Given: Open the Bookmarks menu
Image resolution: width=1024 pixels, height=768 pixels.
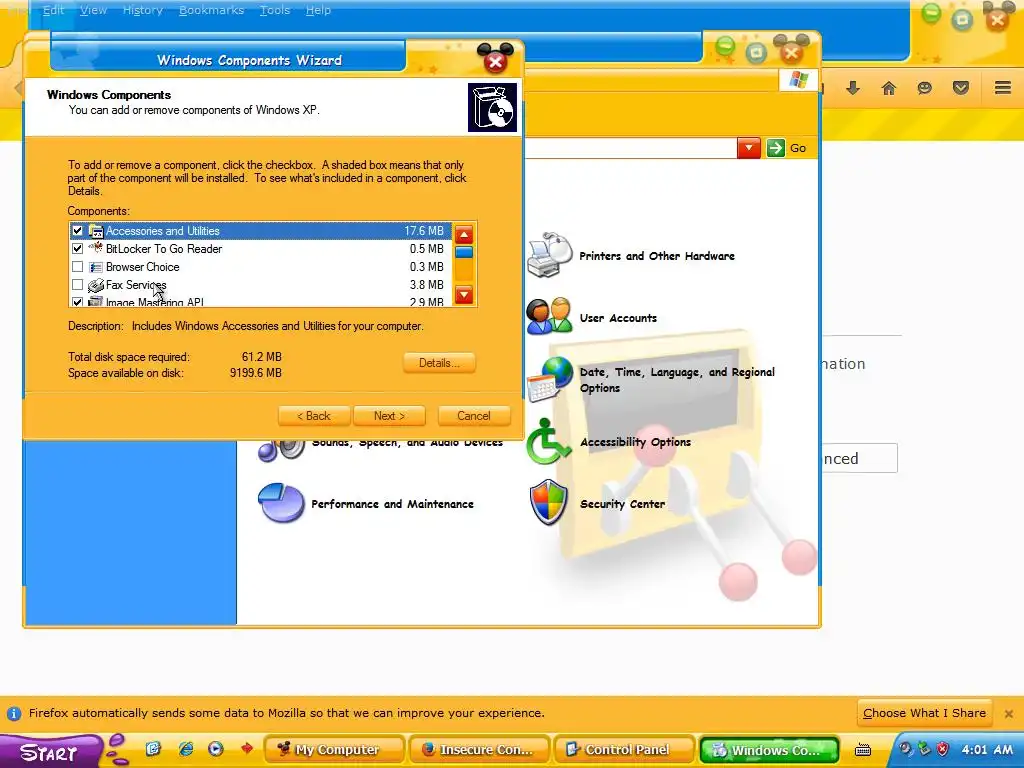Looking at the screenshot, I should tap(212, 10).
